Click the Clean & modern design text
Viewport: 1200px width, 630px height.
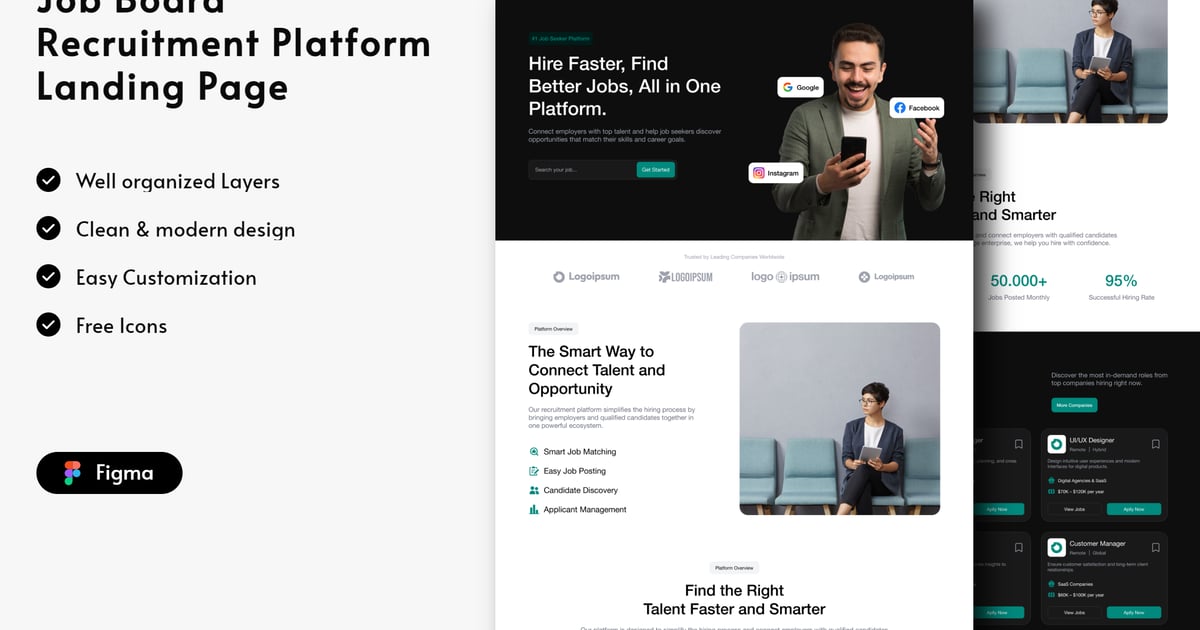pos(186,229)
